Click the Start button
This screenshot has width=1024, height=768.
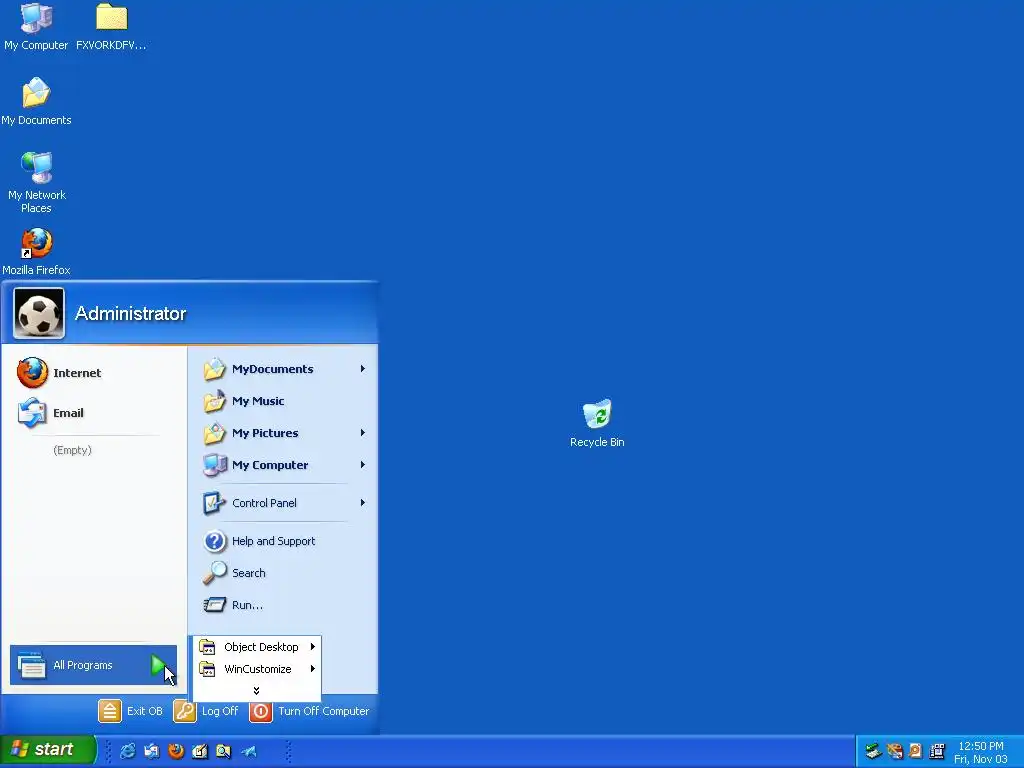click(x=48, y=750)
